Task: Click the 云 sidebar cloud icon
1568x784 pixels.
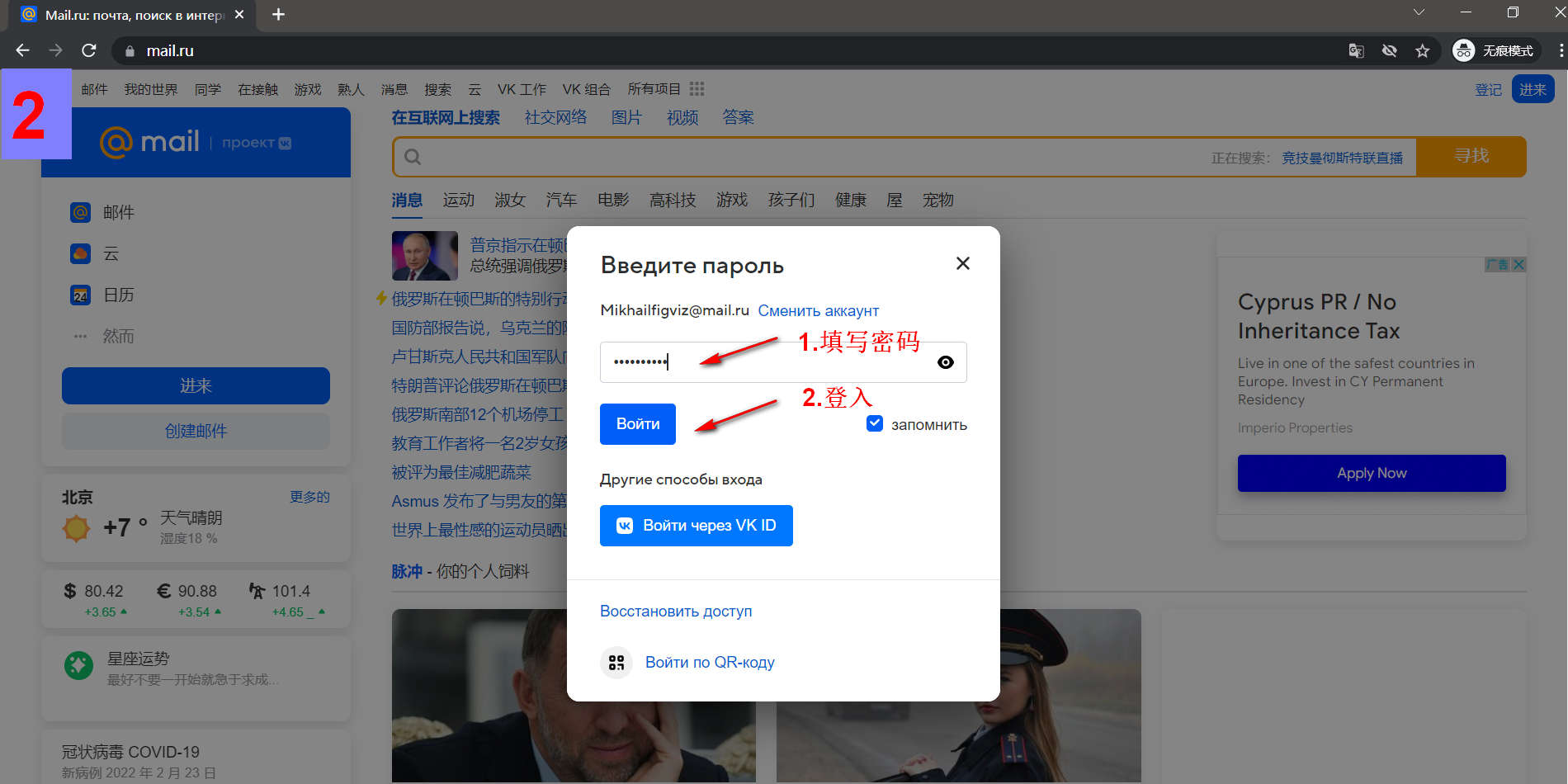Action: [80, 253]
